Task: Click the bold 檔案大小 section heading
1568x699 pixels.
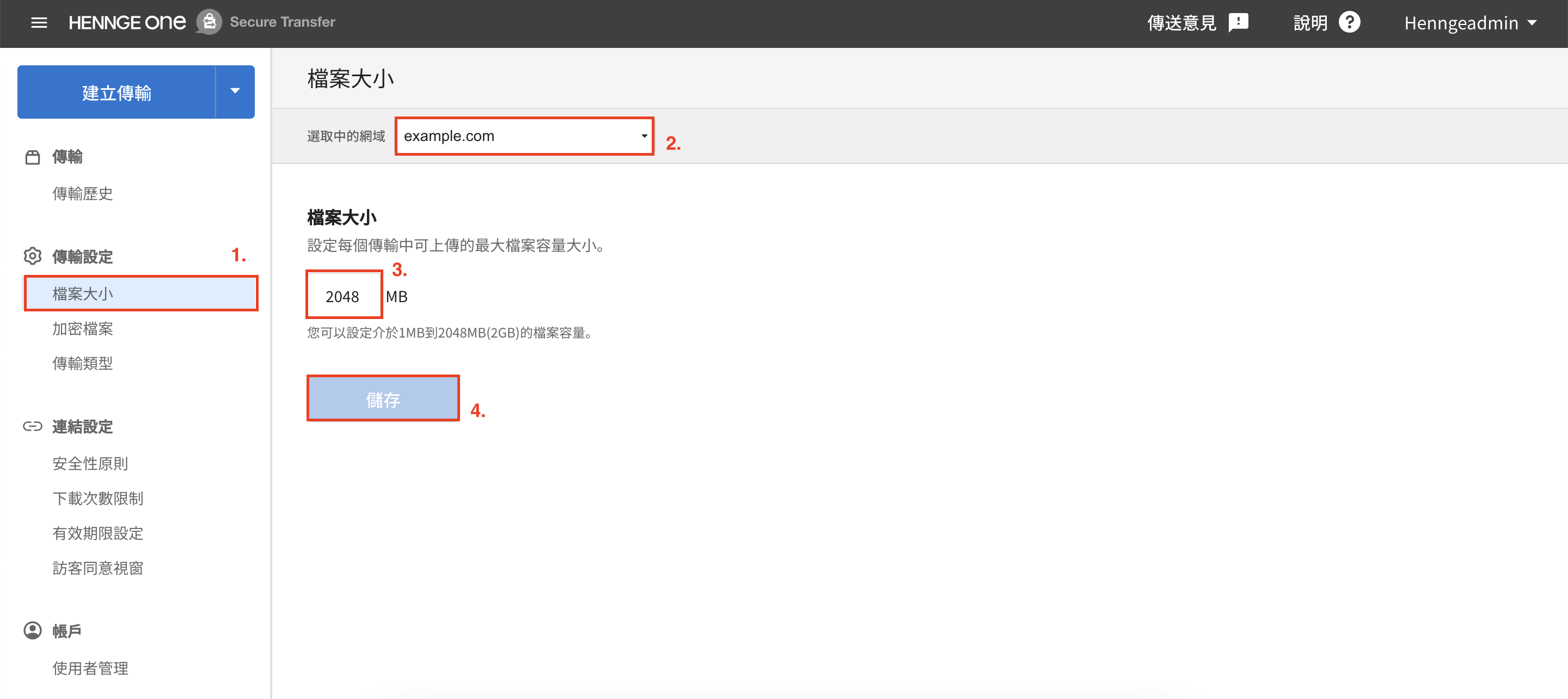Action: tap(342, 217)
